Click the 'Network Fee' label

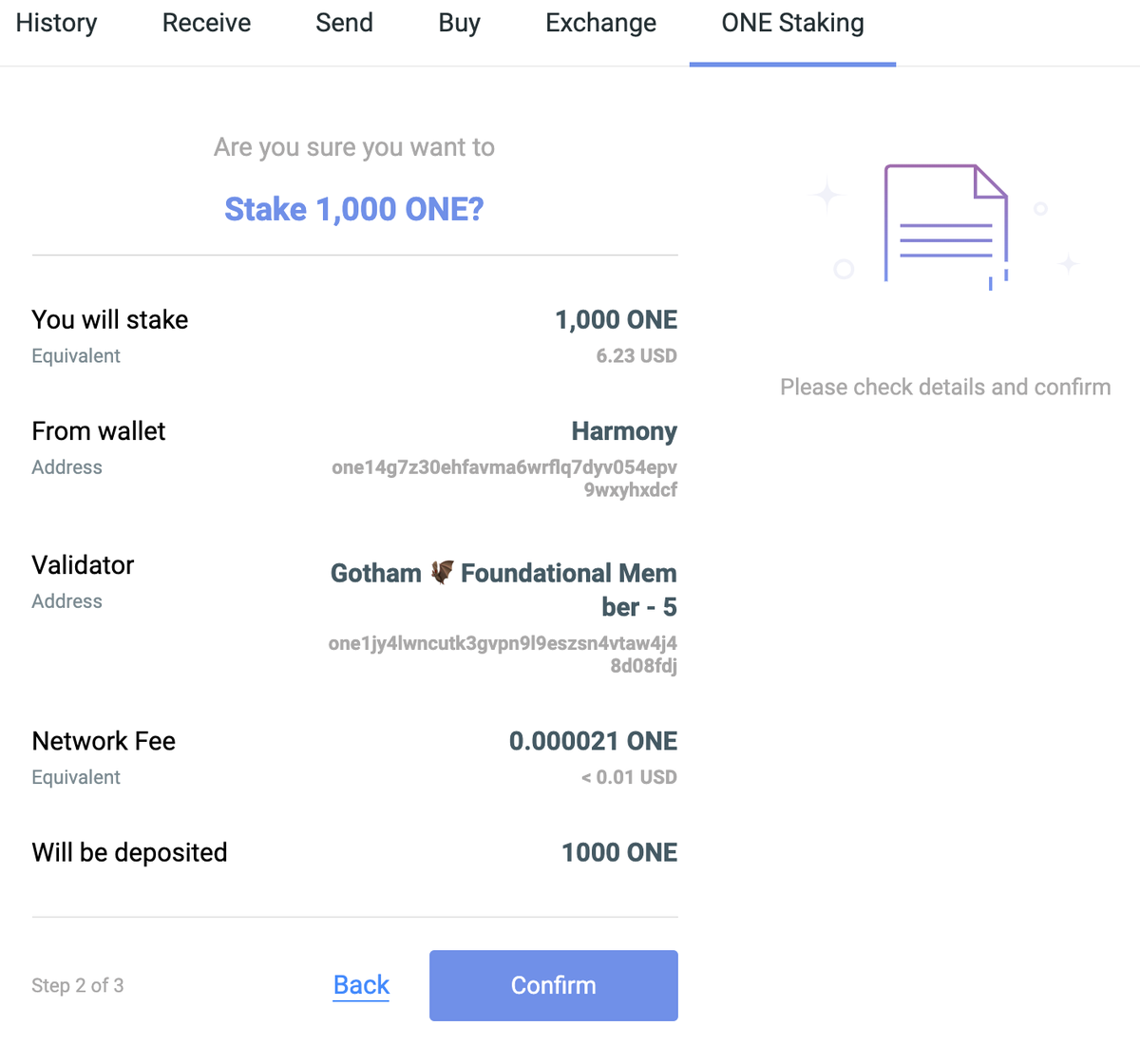click(104, 741)
